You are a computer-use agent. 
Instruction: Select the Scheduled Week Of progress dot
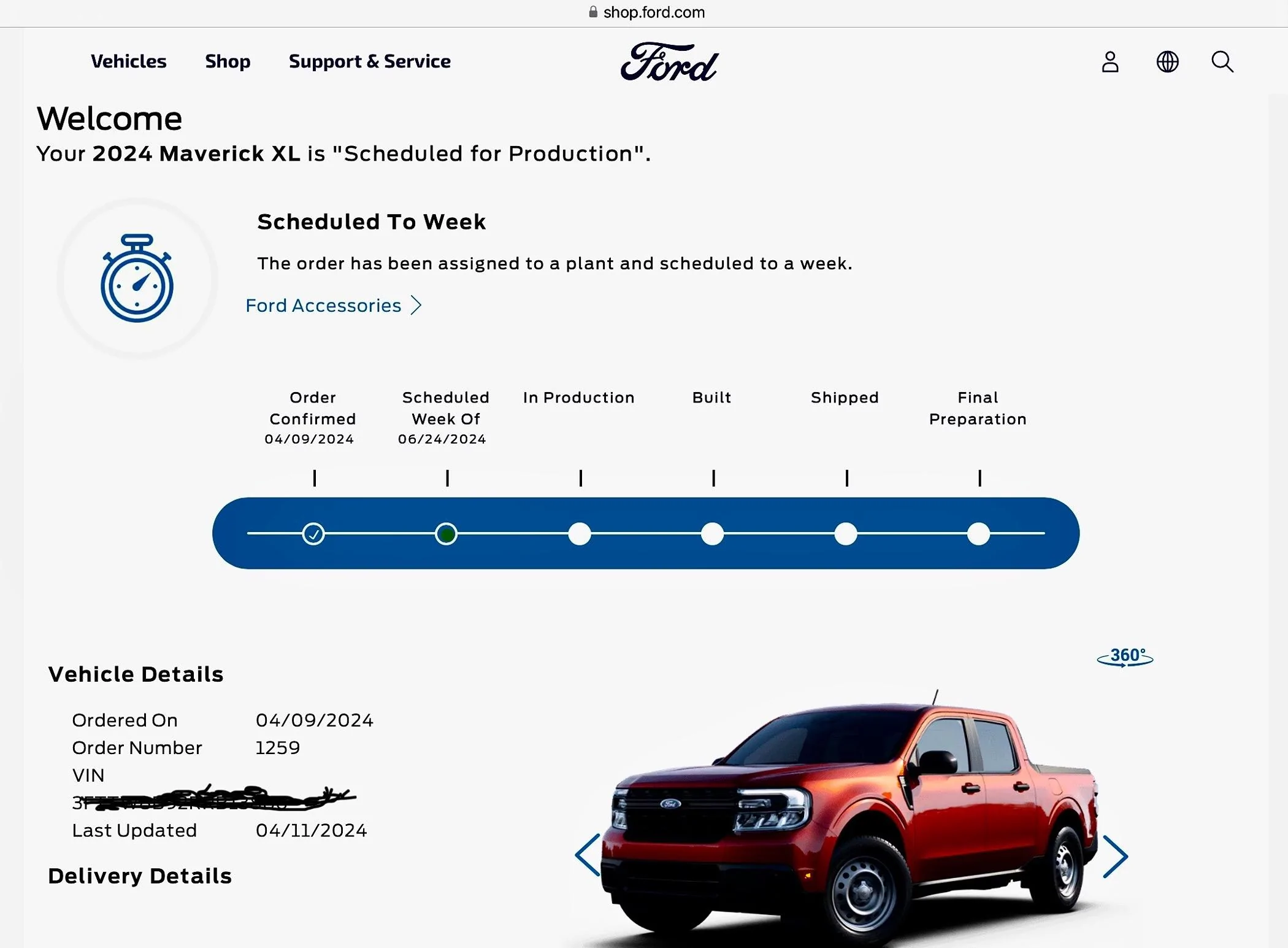446,534
